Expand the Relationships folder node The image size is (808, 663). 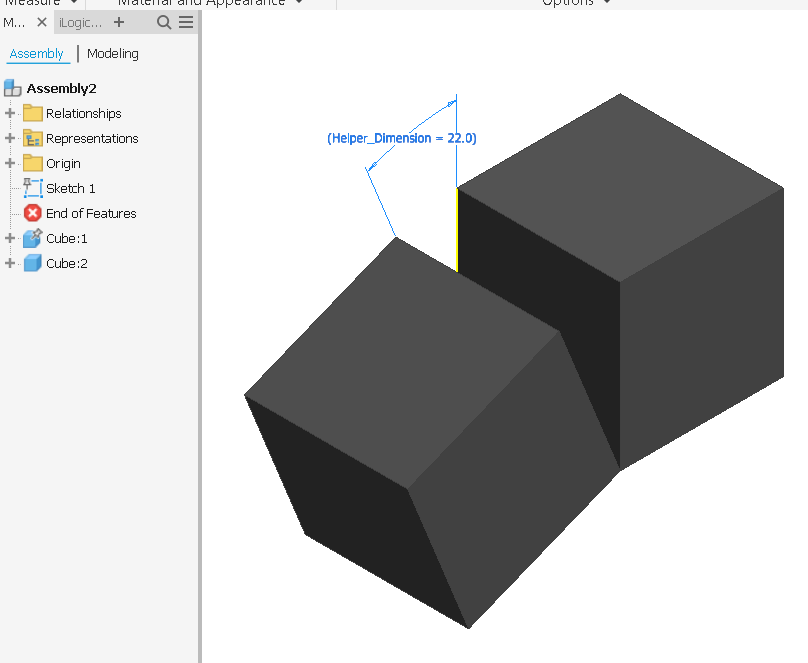(x=9, y=113)
